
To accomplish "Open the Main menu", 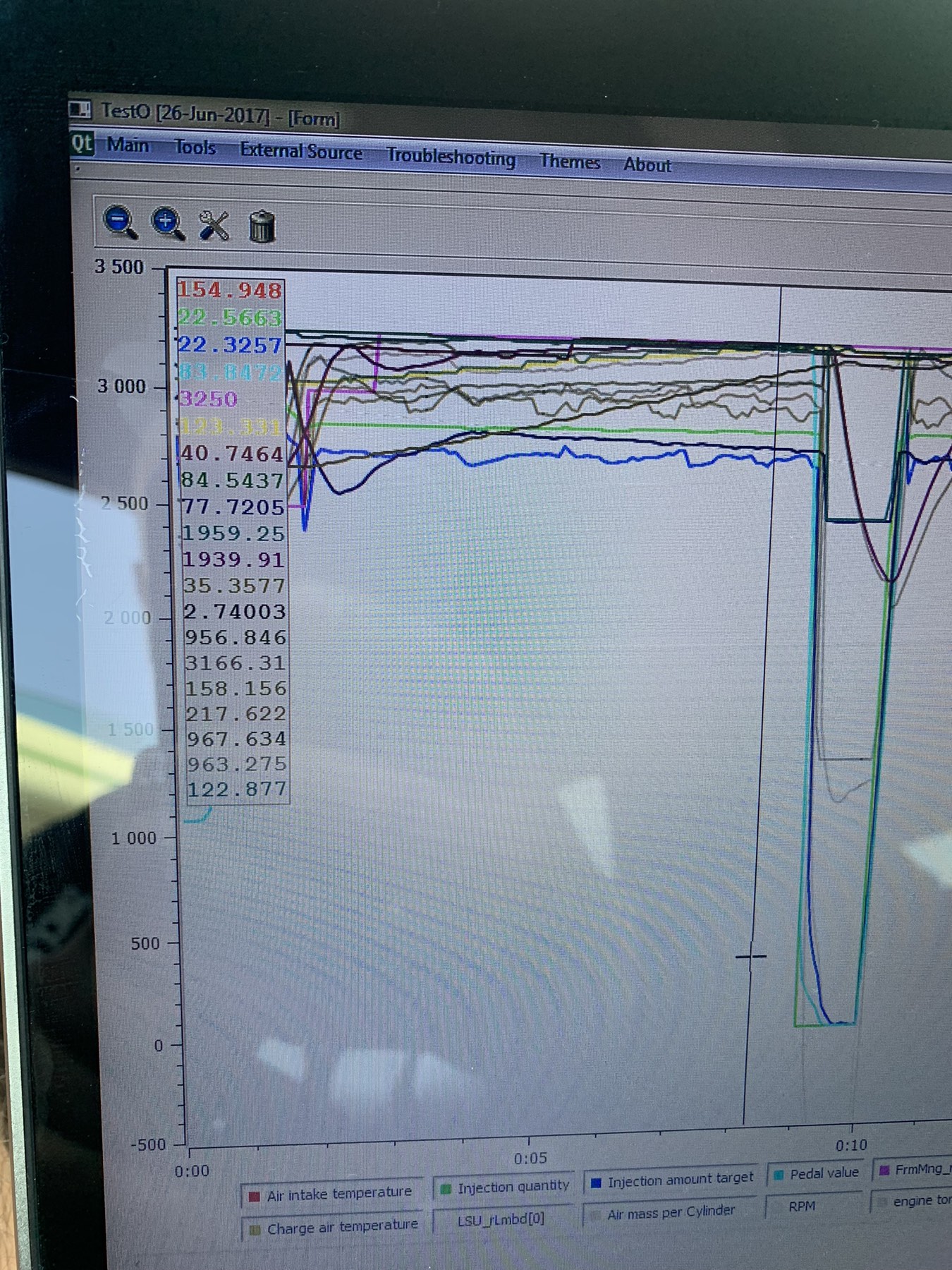I will click(128, 145).
